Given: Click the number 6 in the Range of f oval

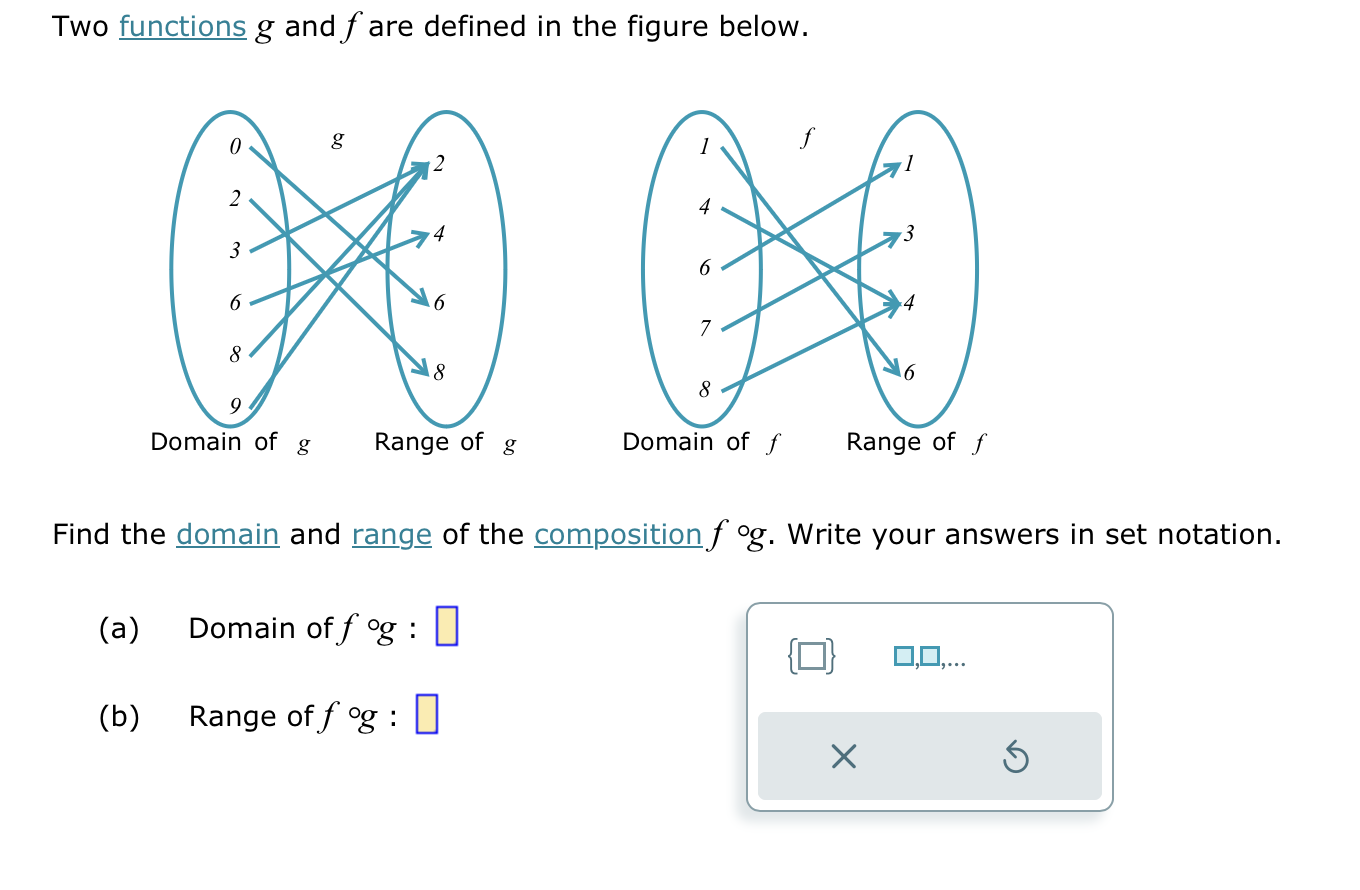Looking at the screenshot, I should click(908, 372).
